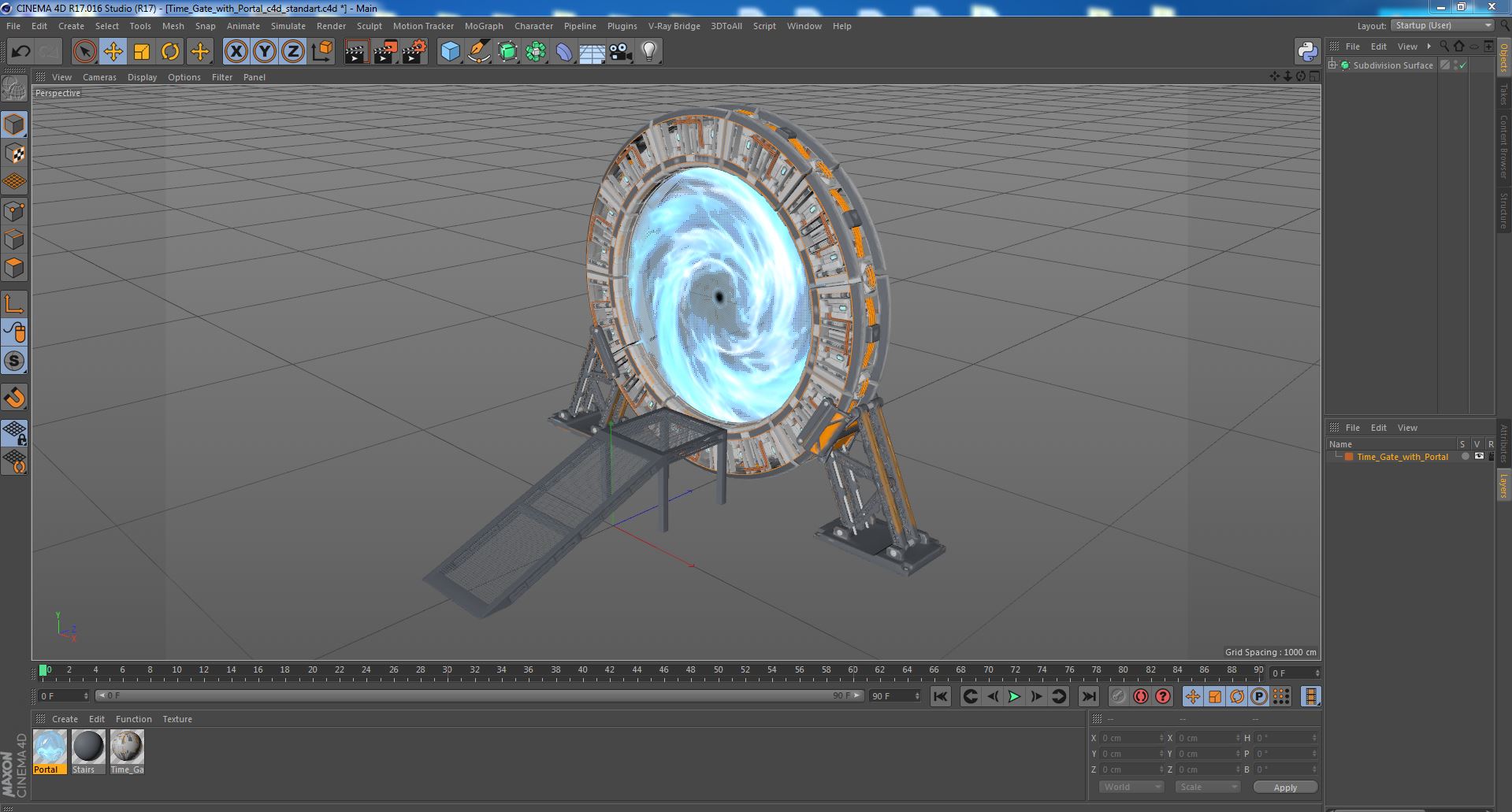Image resolution: width=1512 pixels, height=812 pixels.
Task: Toggle Subdivision Surface enabled checkmark
Action: (1463, 65)
